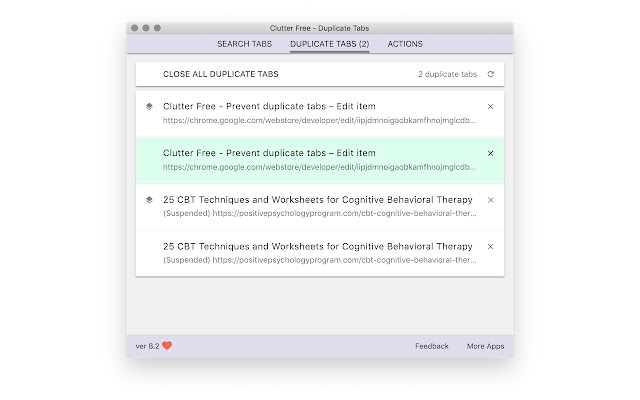640x400 pixels.
Task: Switch to the Search Tabs tab
Action: pyautogui.click(x=244, y=44)
